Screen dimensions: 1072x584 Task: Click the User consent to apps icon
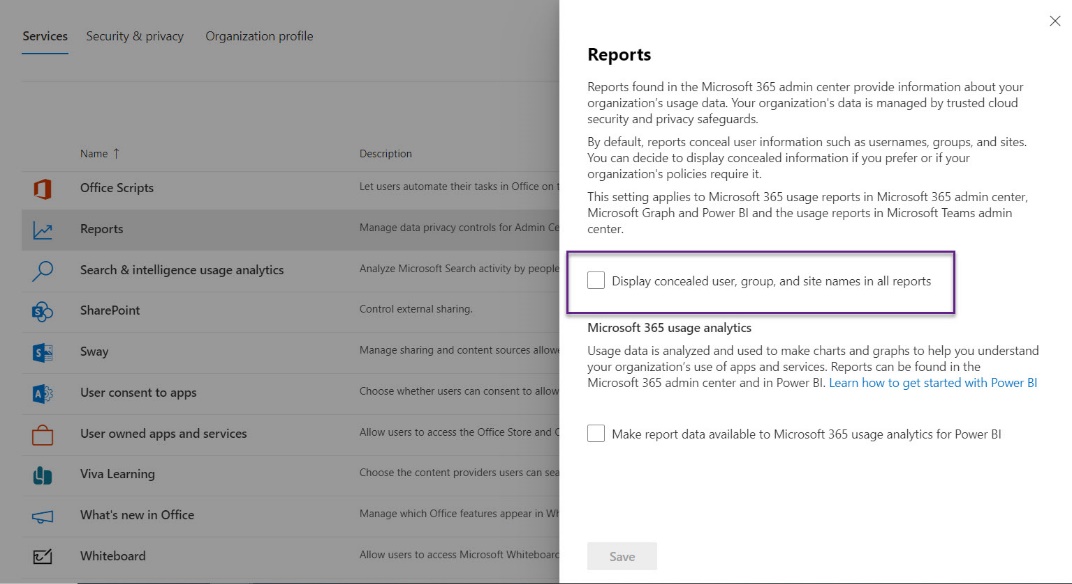pos(41,393)
